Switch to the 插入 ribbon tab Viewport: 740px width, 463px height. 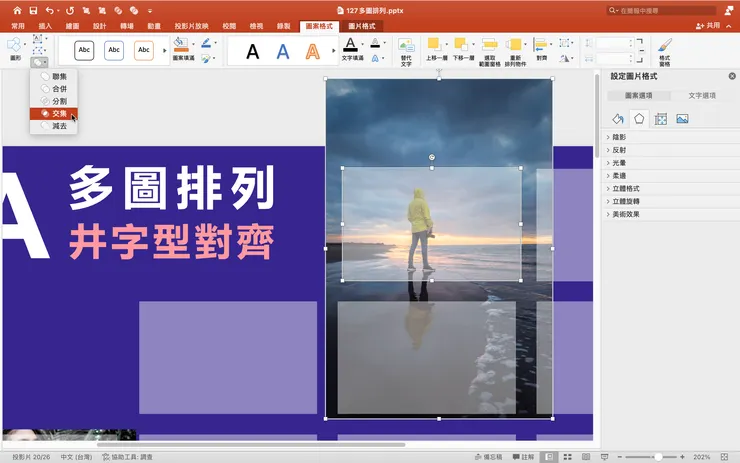click(45, 26)
